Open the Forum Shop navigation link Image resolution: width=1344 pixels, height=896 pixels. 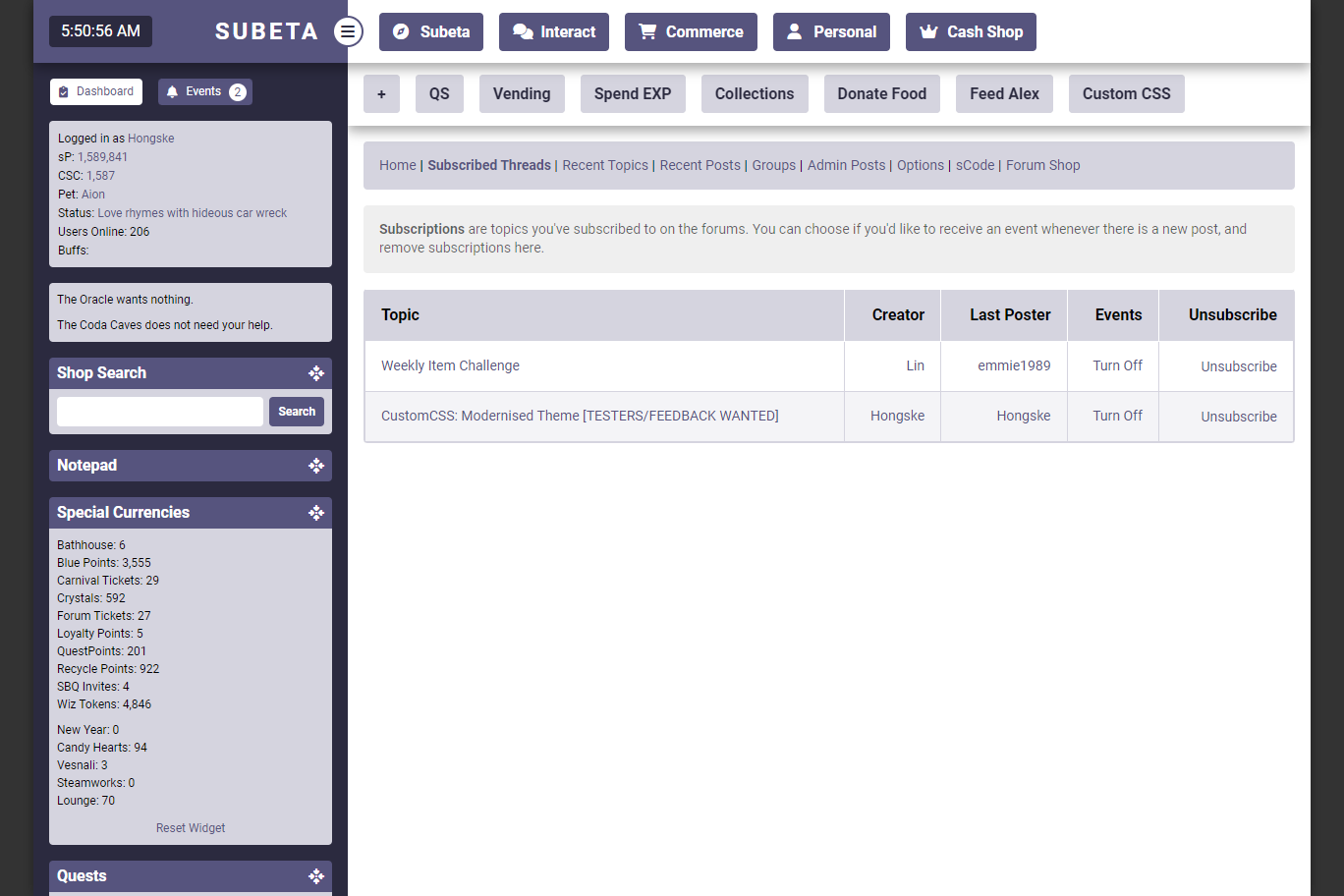[x=1042, y=165]
